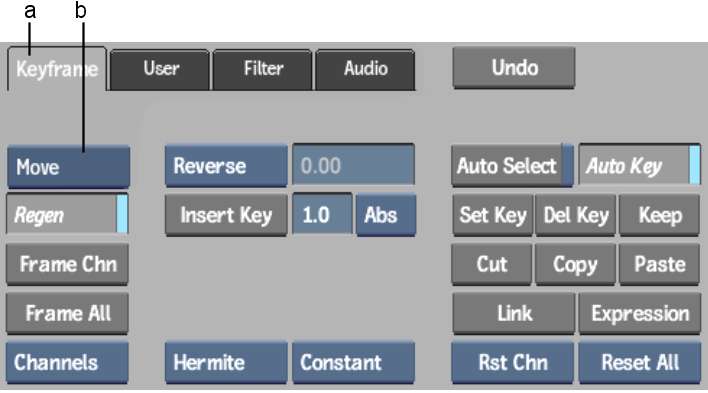The image size is (708, 393).
Task: Open the Audio tab
Action: point(365,69)
